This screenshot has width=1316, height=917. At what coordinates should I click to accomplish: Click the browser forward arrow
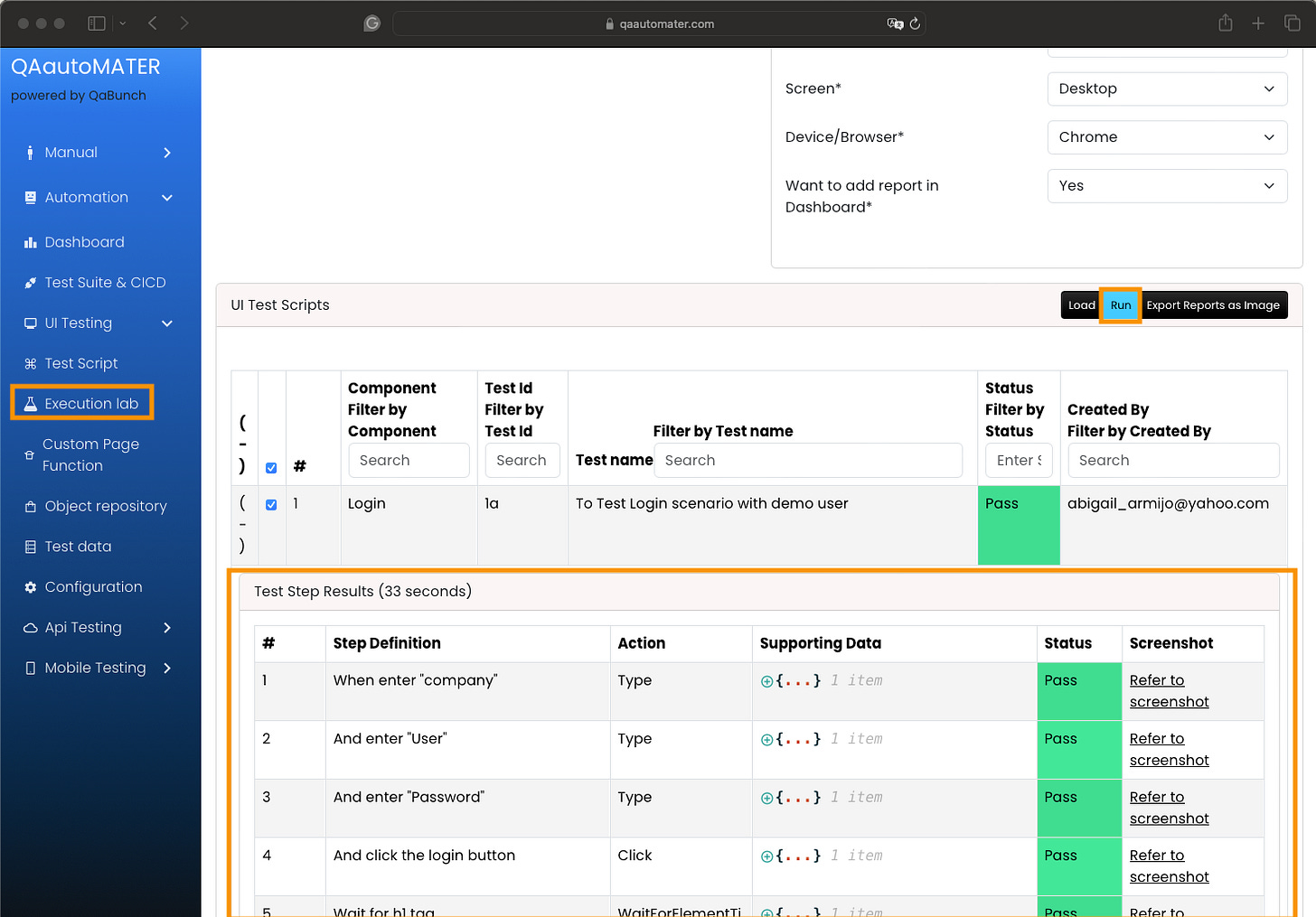tap(184, 23)
